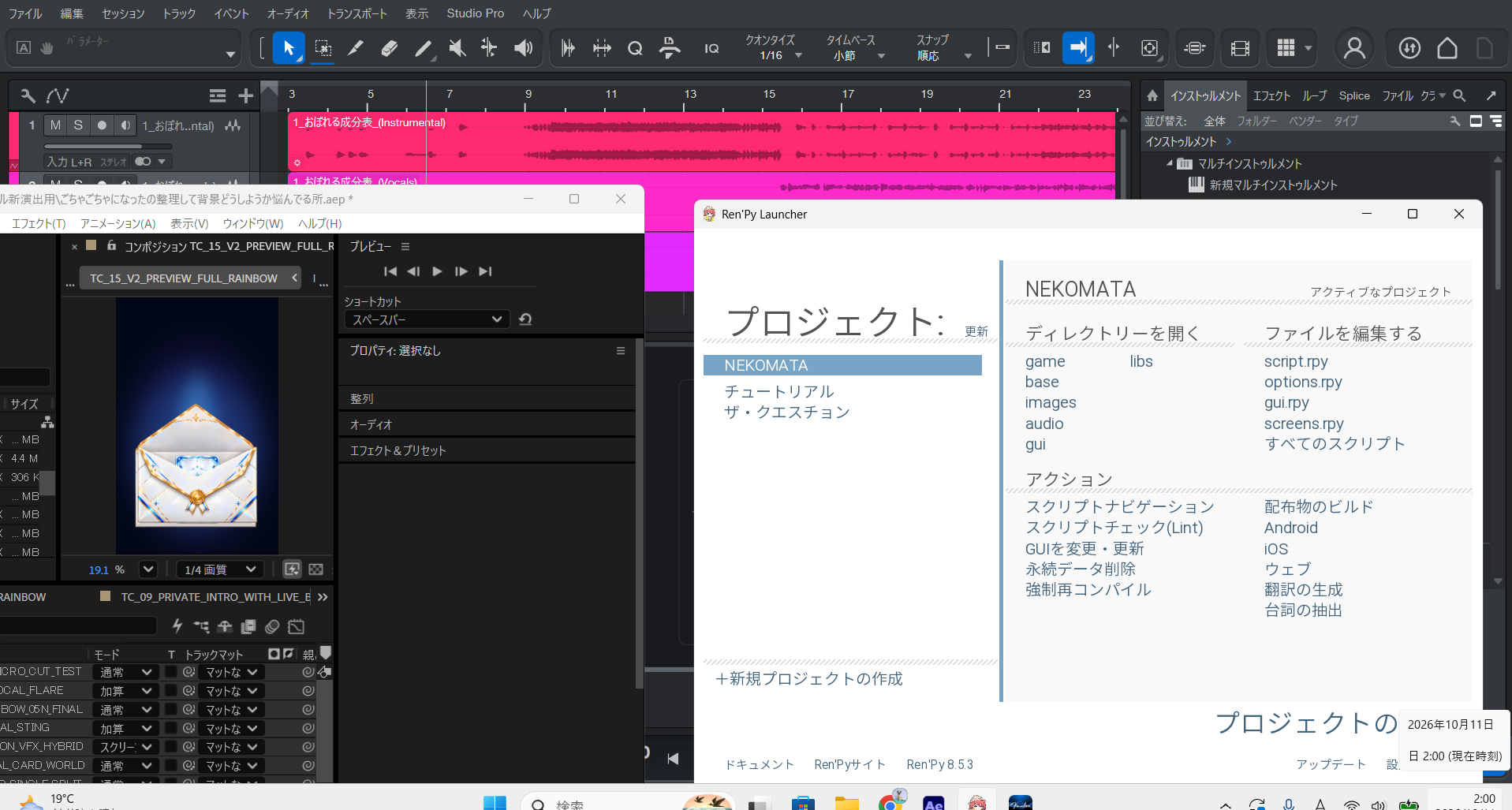Switch to the Effects tab in browser
1512x810 pixels.
pos(1271,95)
